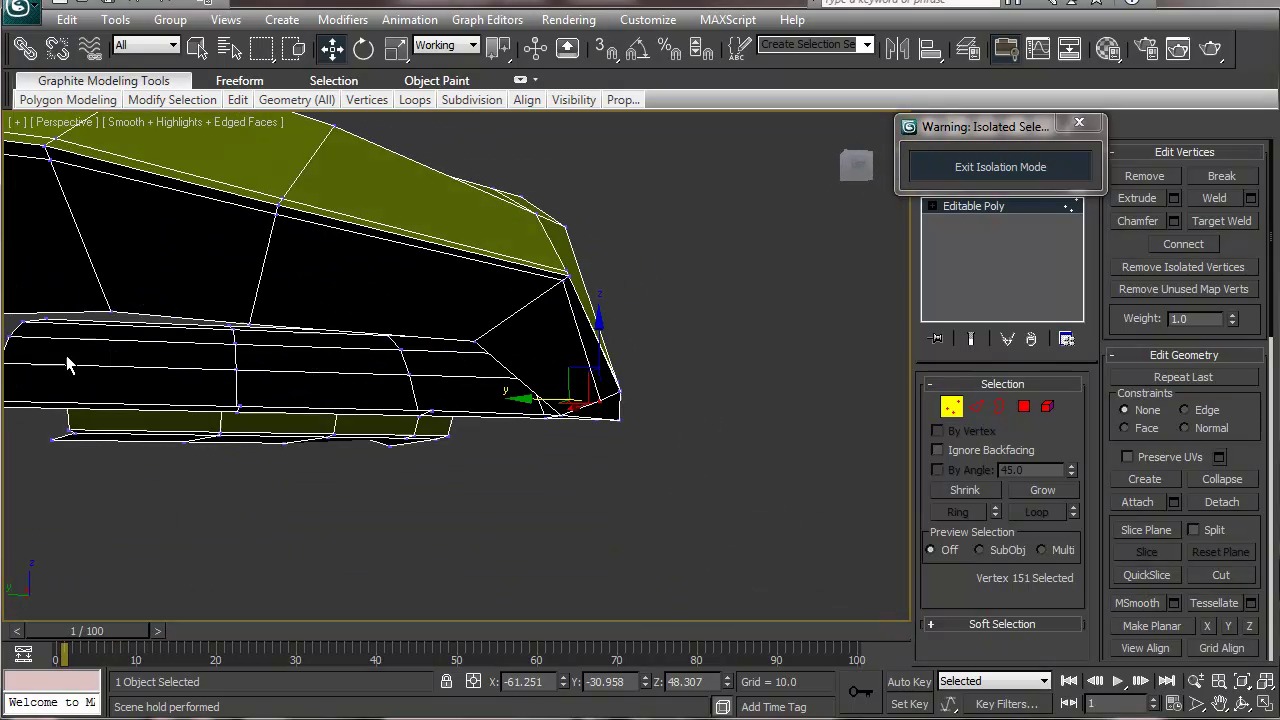Select Element sub-object level icon
Screen dimensions: 1280x720
(x=1047, y=406)
